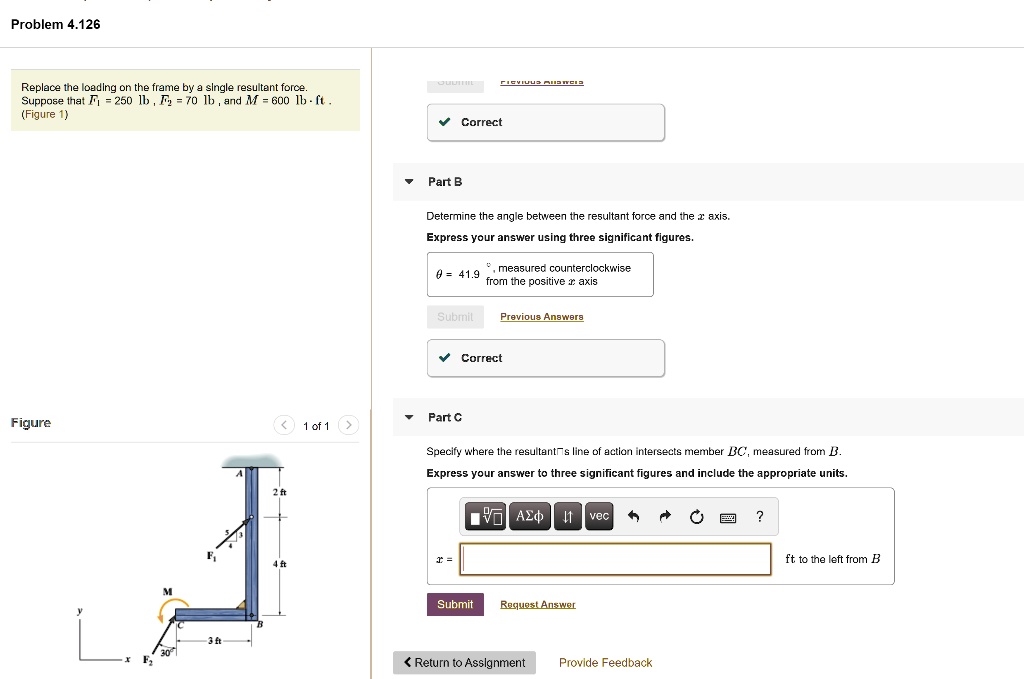Click the Correct confirmation box in Part B
The image size is (1024, 679).
click(x=545, y=357)
